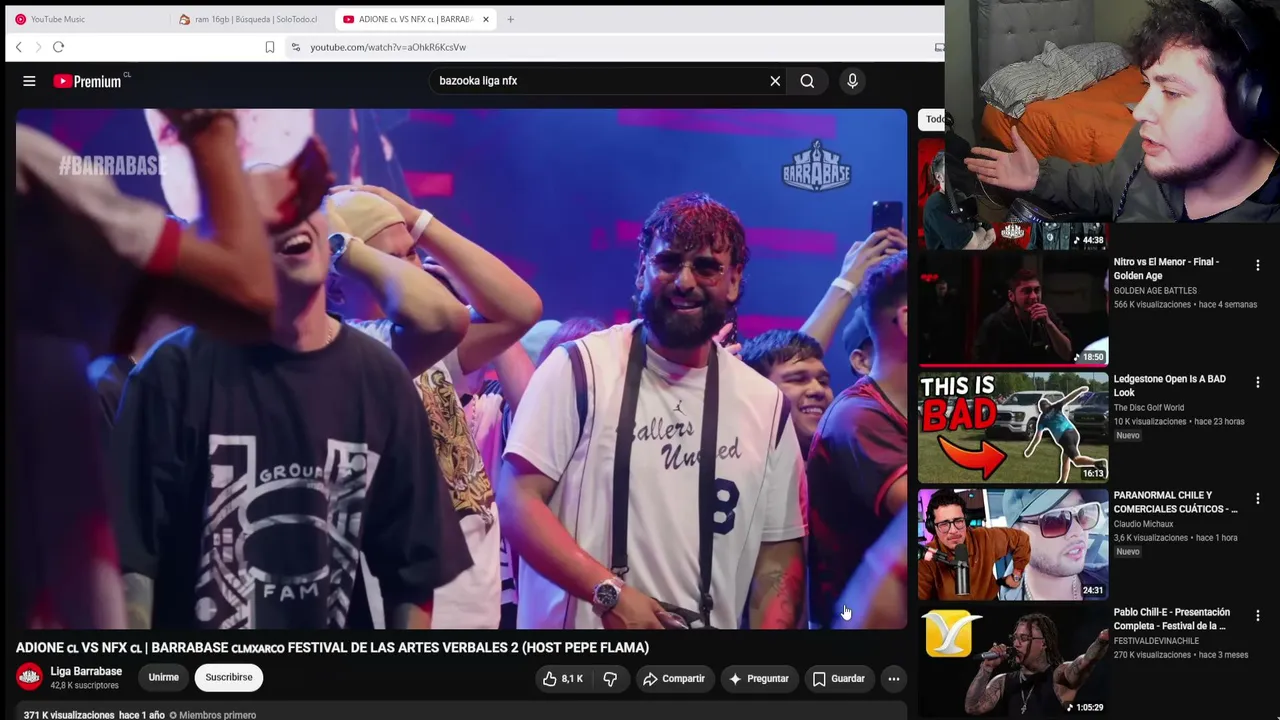The height and width of the screenshot is (720, 1280).
Task: Select the 'Todo' filter chip
Action: tap(933, 119)
